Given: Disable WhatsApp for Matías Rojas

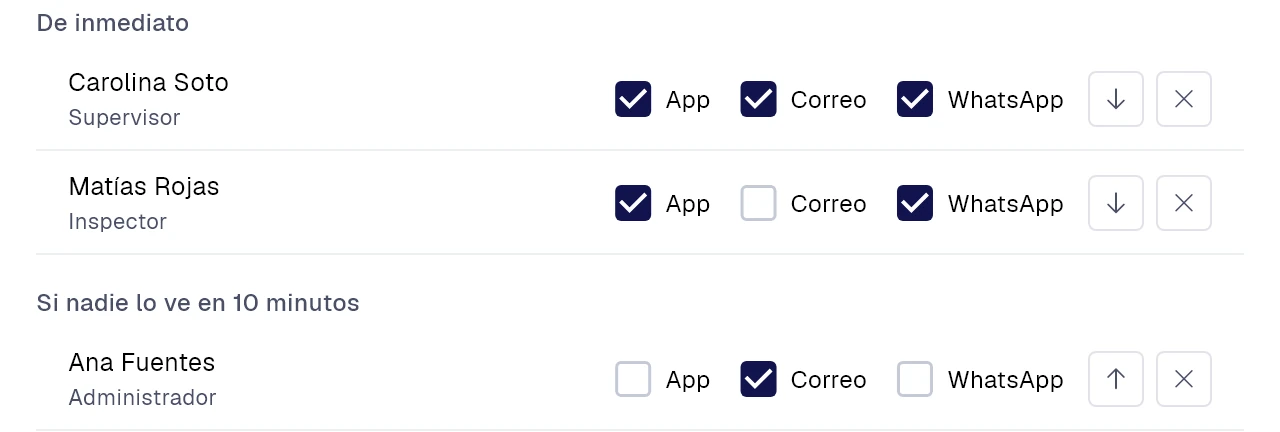Looking at the screenshot, I should point(915,203).
